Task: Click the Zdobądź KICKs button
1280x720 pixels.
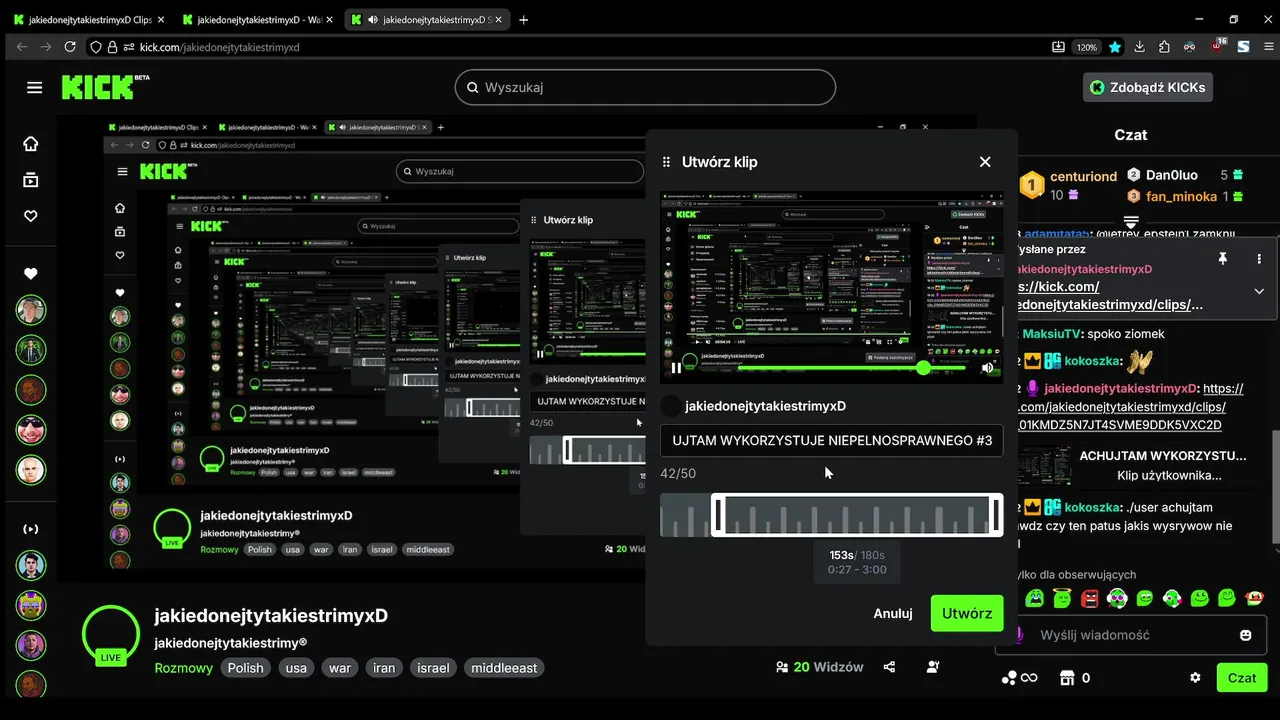Action: tap(1148, 87)
